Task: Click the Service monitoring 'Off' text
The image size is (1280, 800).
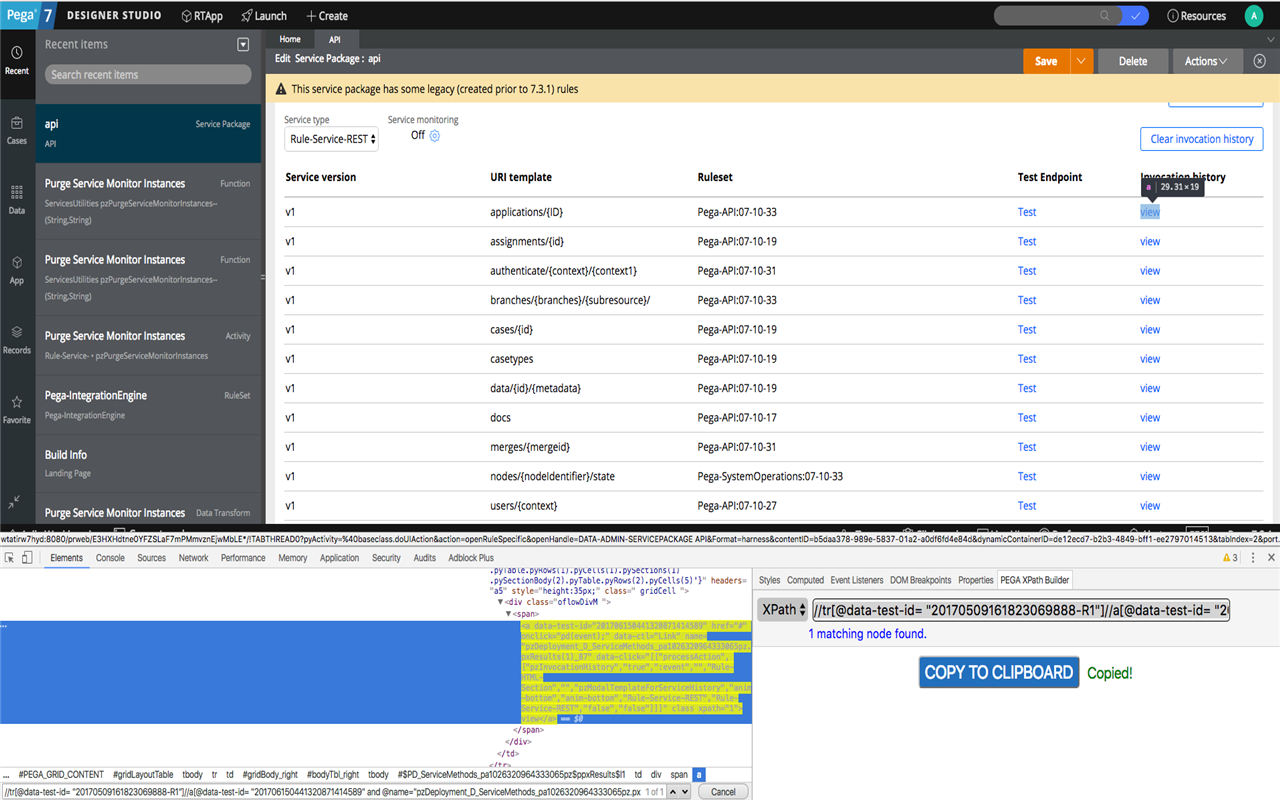Action: tap(418, 135)
